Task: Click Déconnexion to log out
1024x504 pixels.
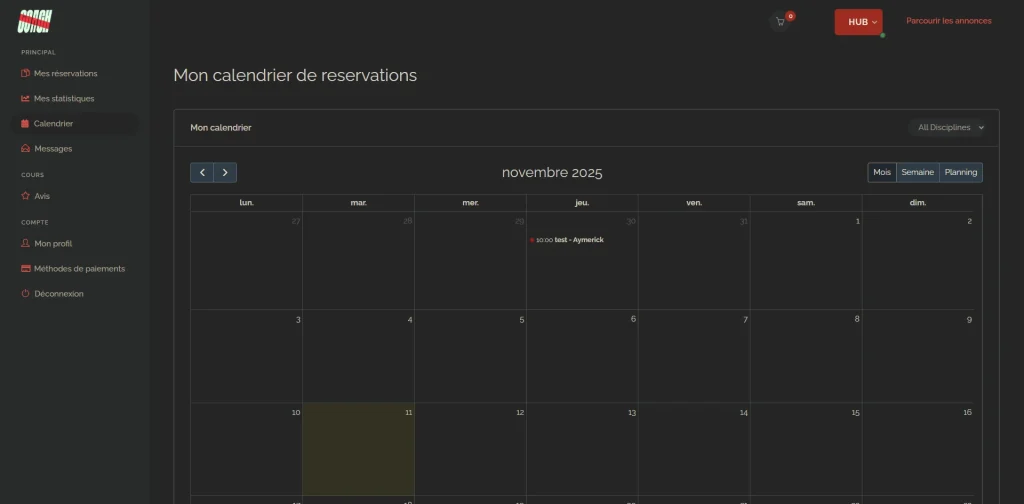Action: pos(59,294)
